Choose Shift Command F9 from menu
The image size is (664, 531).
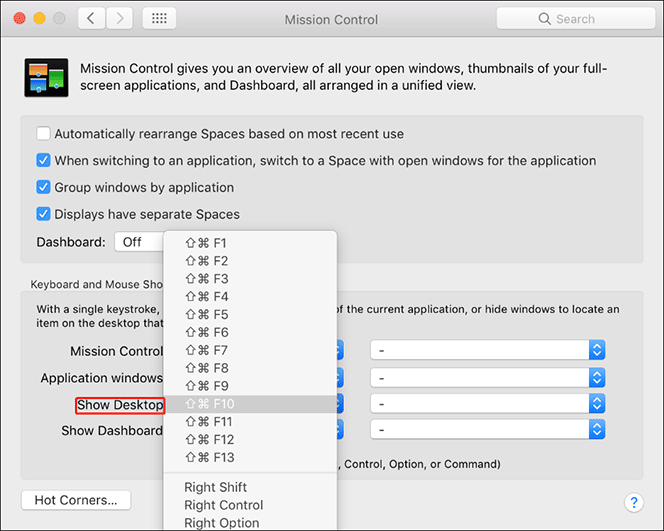tap(250, 386)
